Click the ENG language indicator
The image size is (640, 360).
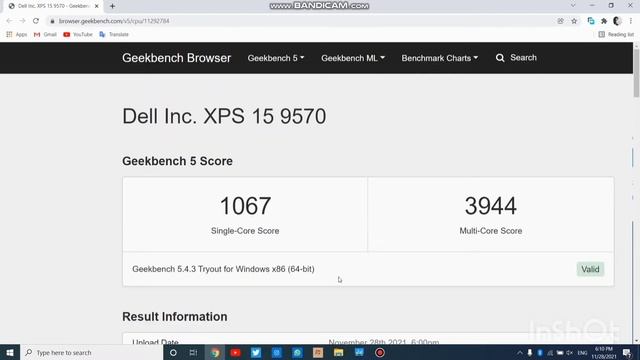click(582, 353)
